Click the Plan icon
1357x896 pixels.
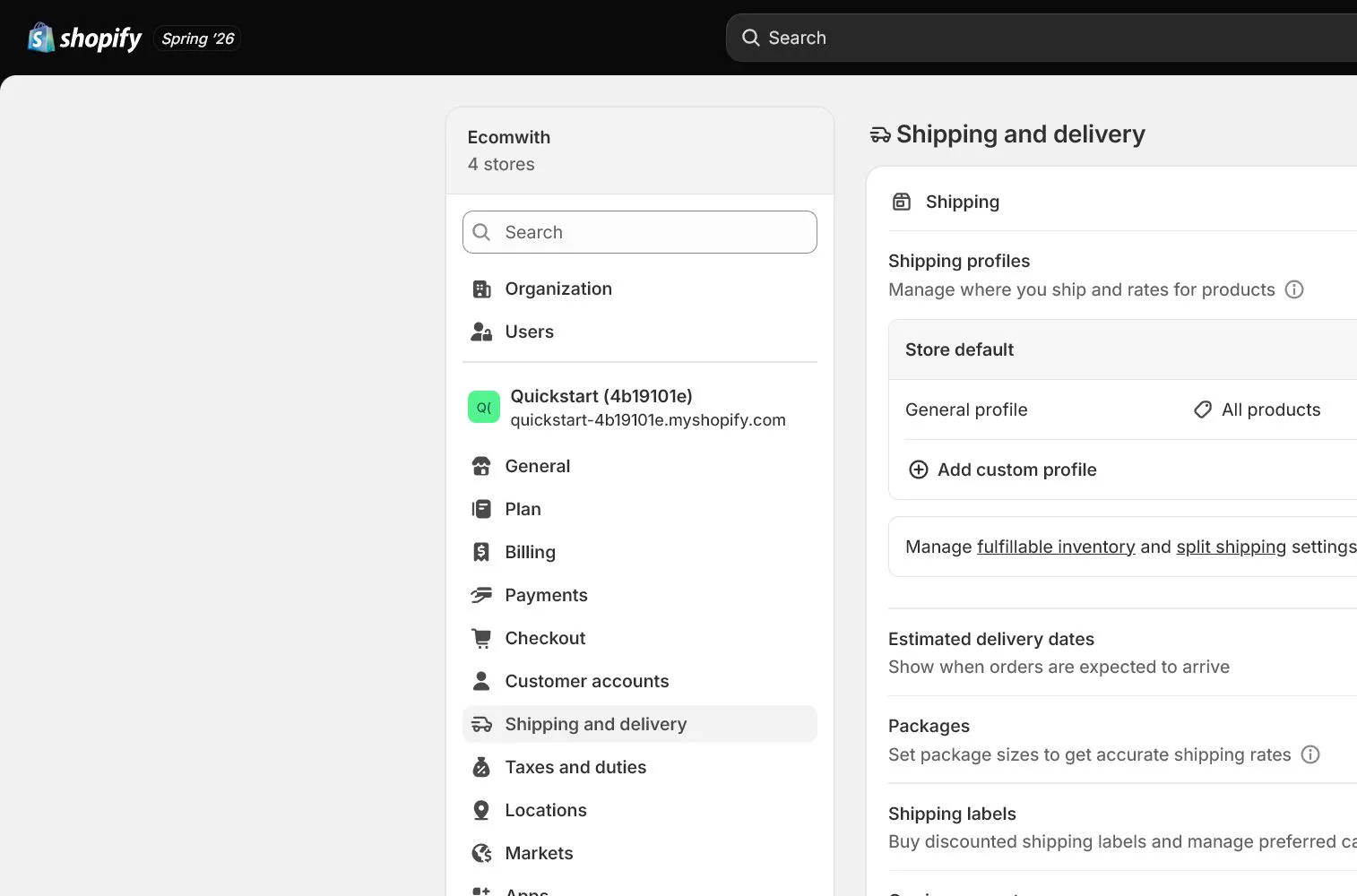481,509
